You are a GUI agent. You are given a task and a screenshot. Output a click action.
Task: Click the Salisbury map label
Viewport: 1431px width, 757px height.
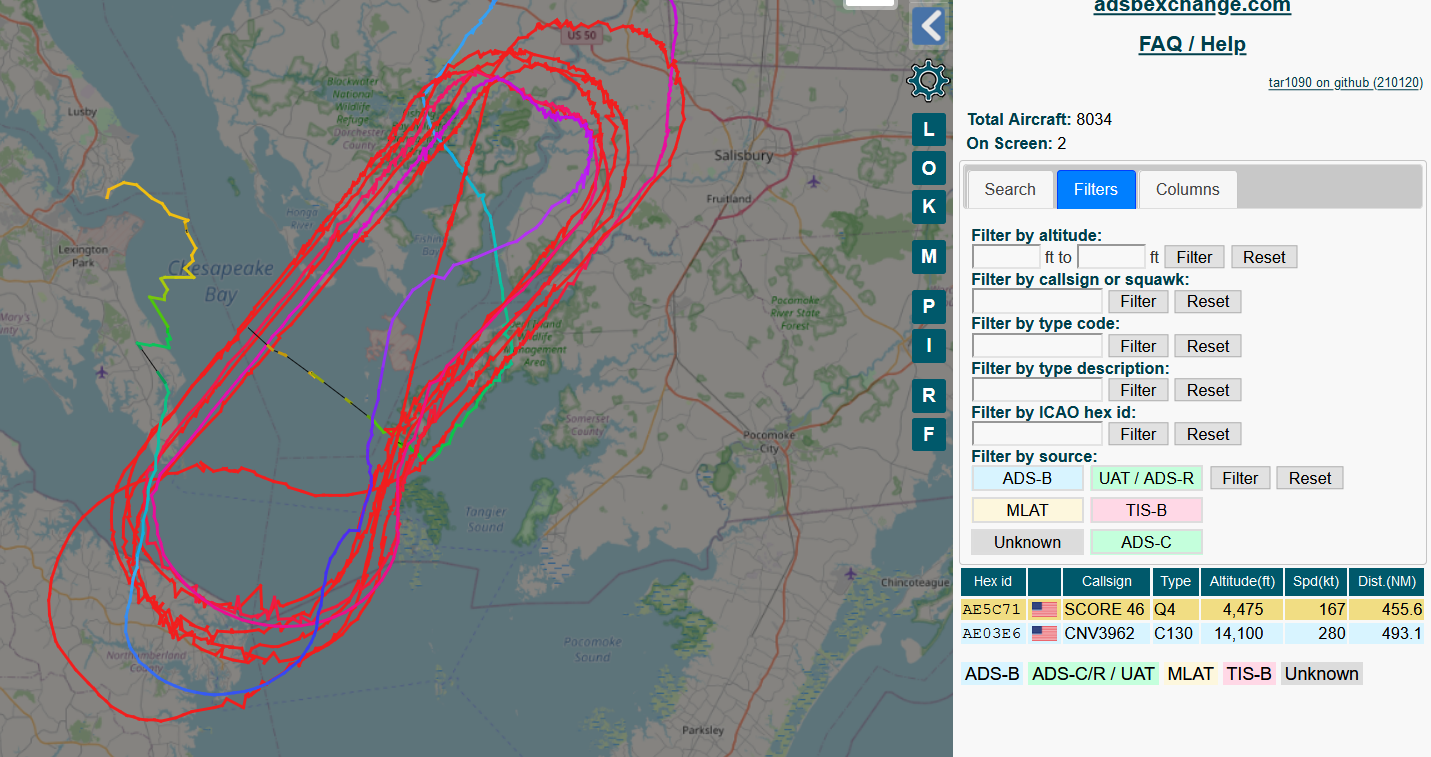(743, 155)
